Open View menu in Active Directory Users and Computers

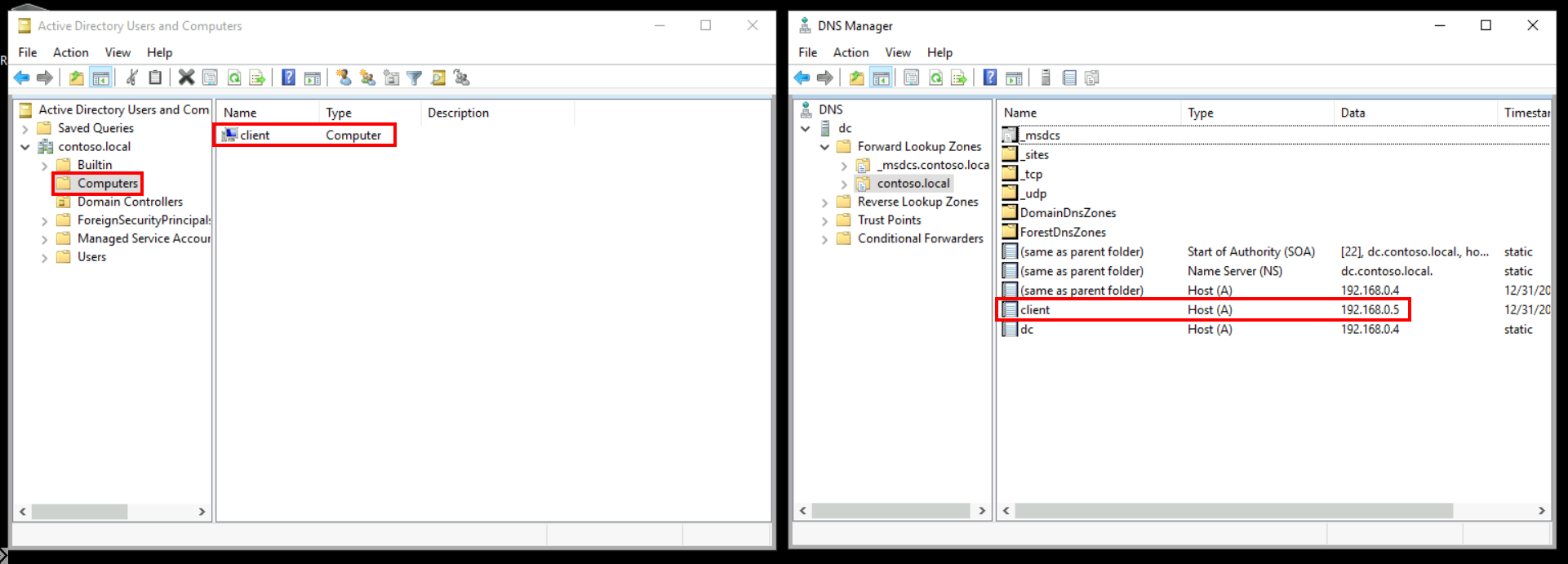(118, 52)
